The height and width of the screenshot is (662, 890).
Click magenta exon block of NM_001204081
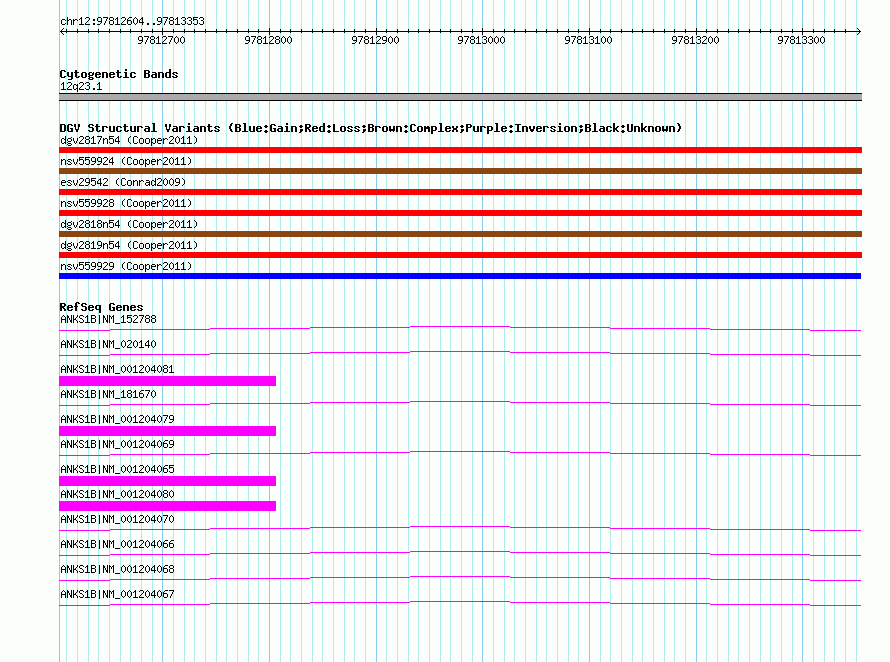(167, 381)
